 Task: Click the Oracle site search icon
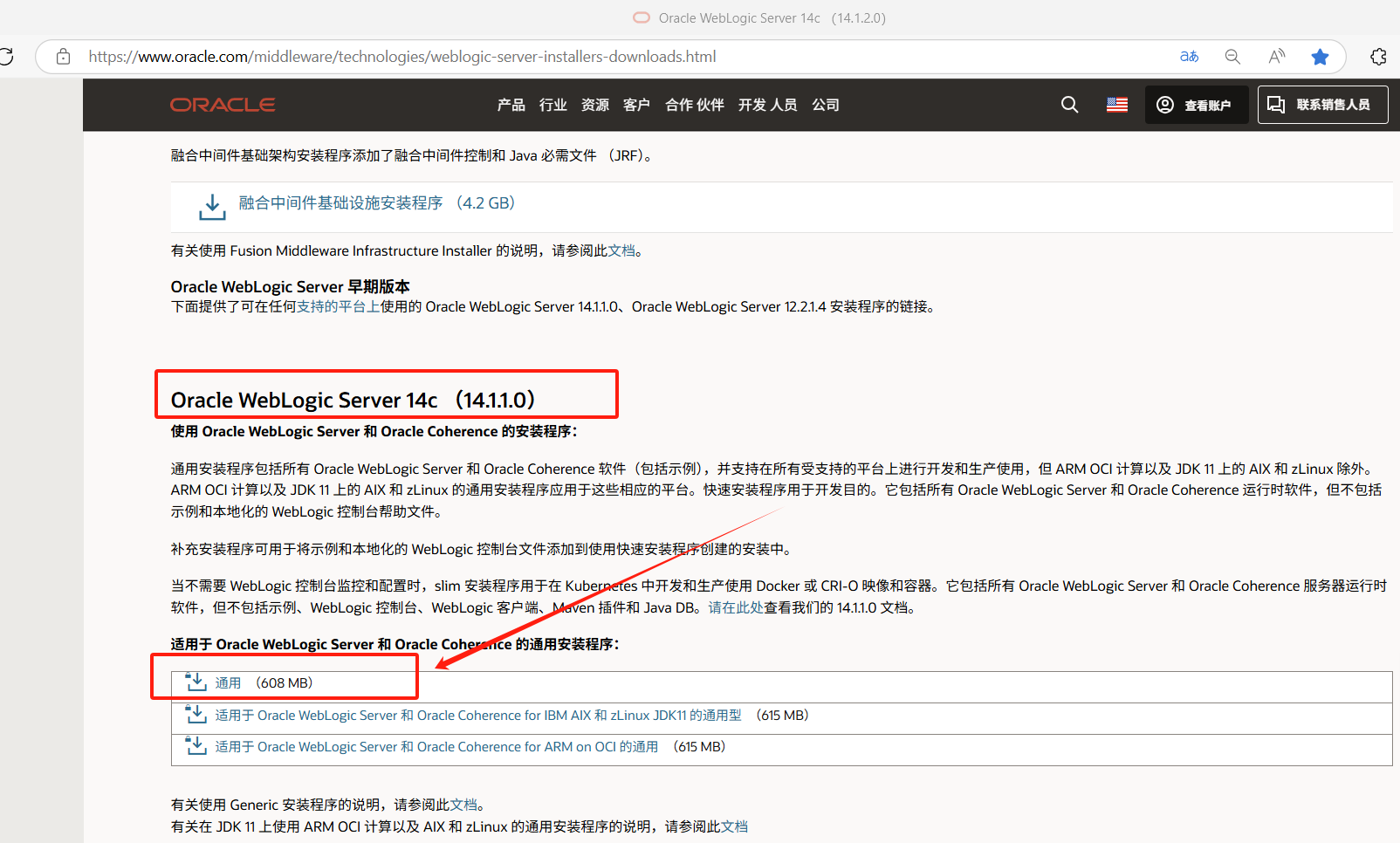(x=1069, y=105)
